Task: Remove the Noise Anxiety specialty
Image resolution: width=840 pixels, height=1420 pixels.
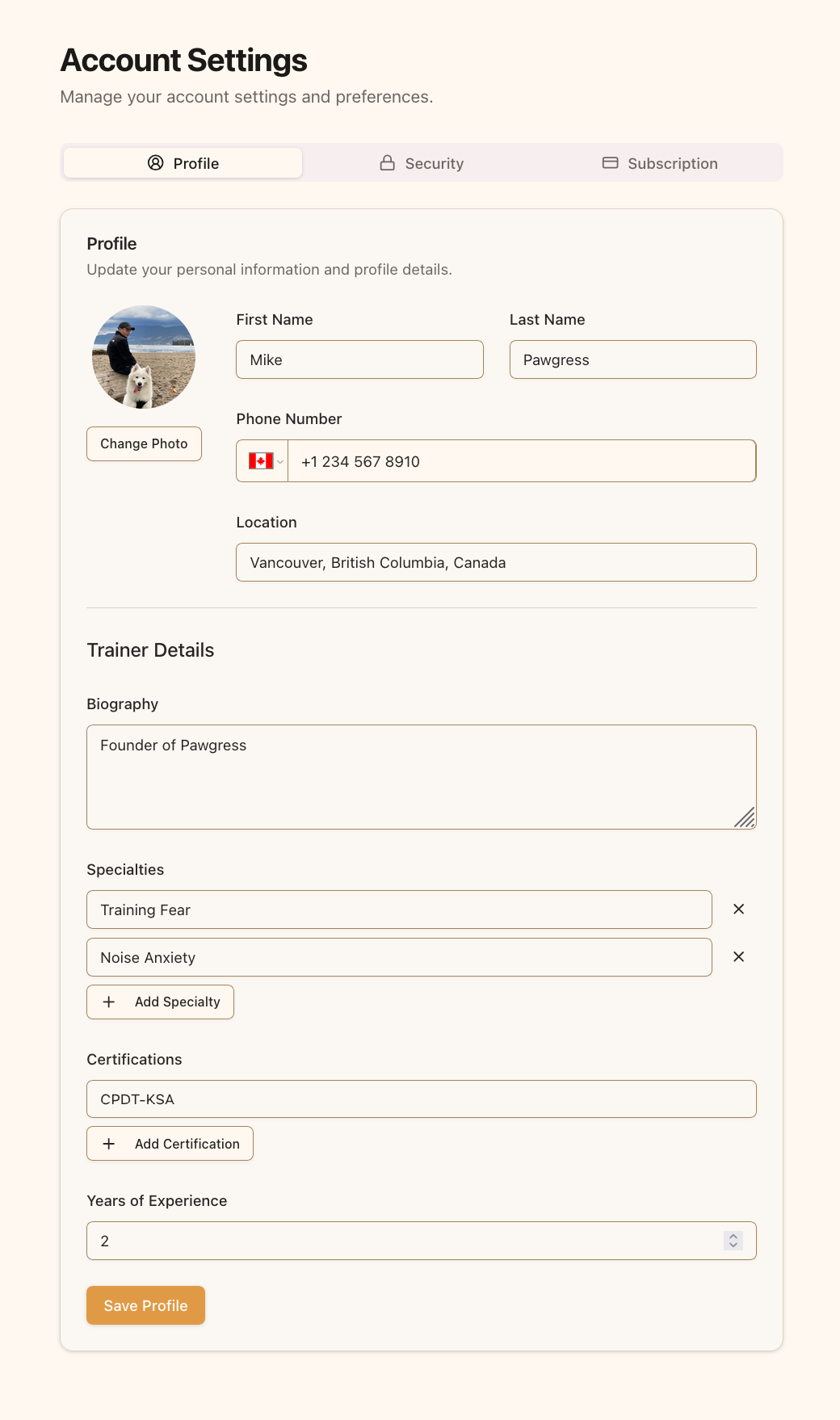Action: coord(738,957)
